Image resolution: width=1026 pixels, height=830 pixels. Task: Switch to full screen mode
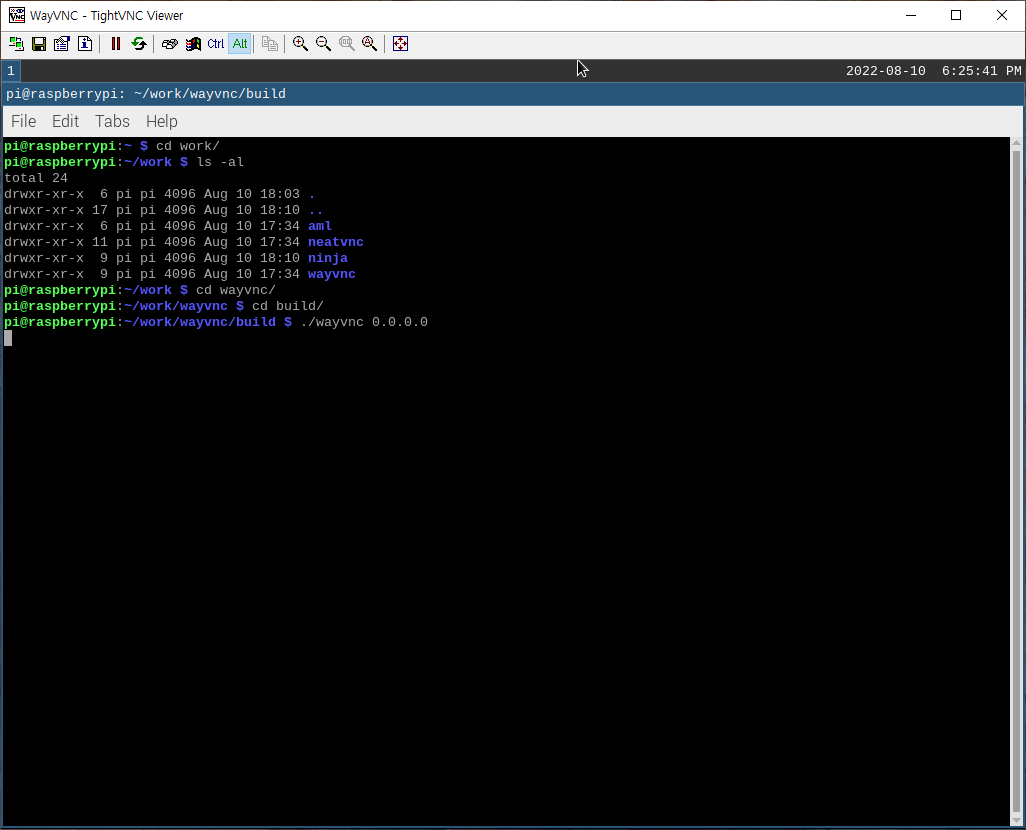400,44
